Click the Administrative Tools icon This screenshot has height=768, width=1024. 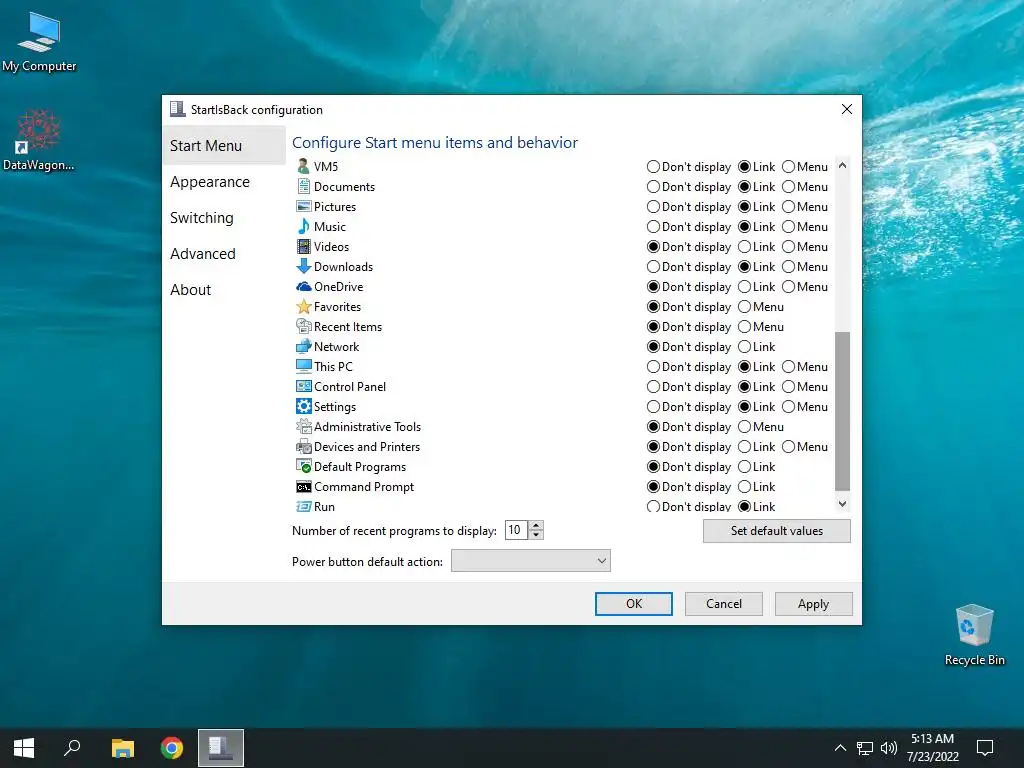tap(303, 426)
